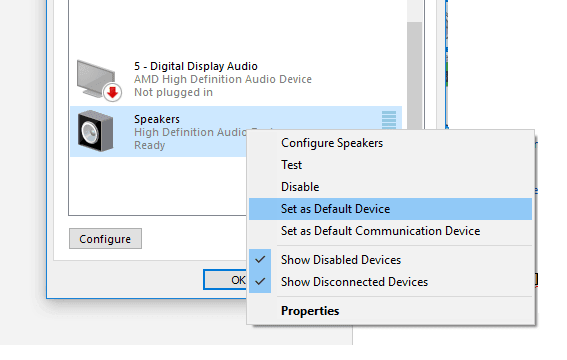Viewport: 567px width, 360px height.
Task: Click the Speakers volume level meter
Action: 389,120
